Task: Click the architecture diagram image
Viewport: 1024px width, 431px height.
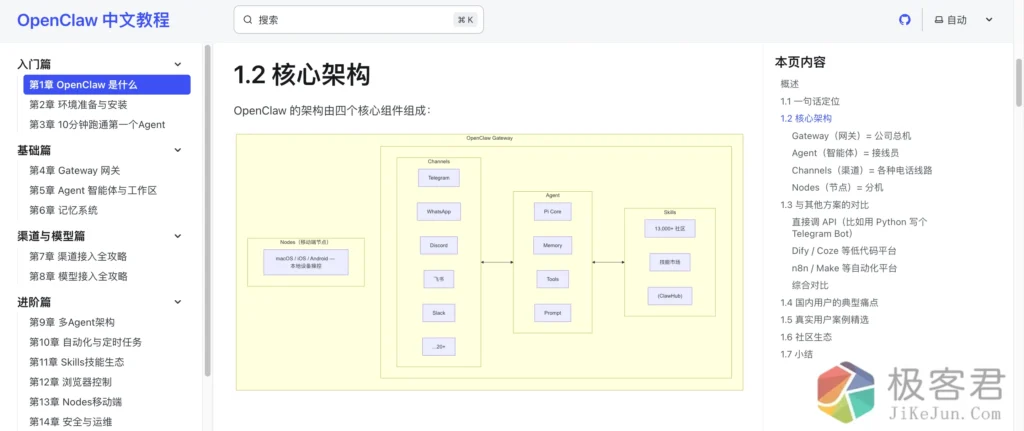Action: tap(489, 261)
